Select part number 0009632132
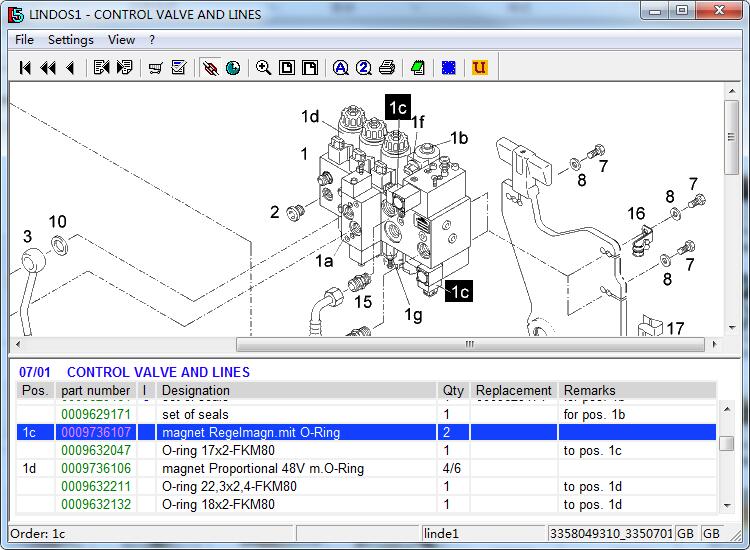Image resolution: width=750 pixels, height=550 pixels. [x=96, y=505]
